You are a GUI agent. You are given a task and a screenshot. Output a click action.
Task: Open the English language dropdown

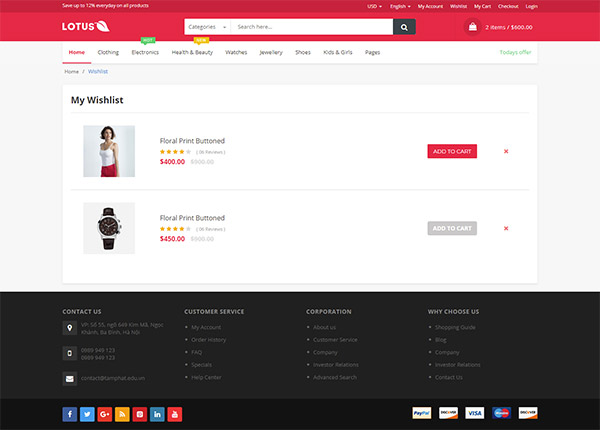(400, 6)
